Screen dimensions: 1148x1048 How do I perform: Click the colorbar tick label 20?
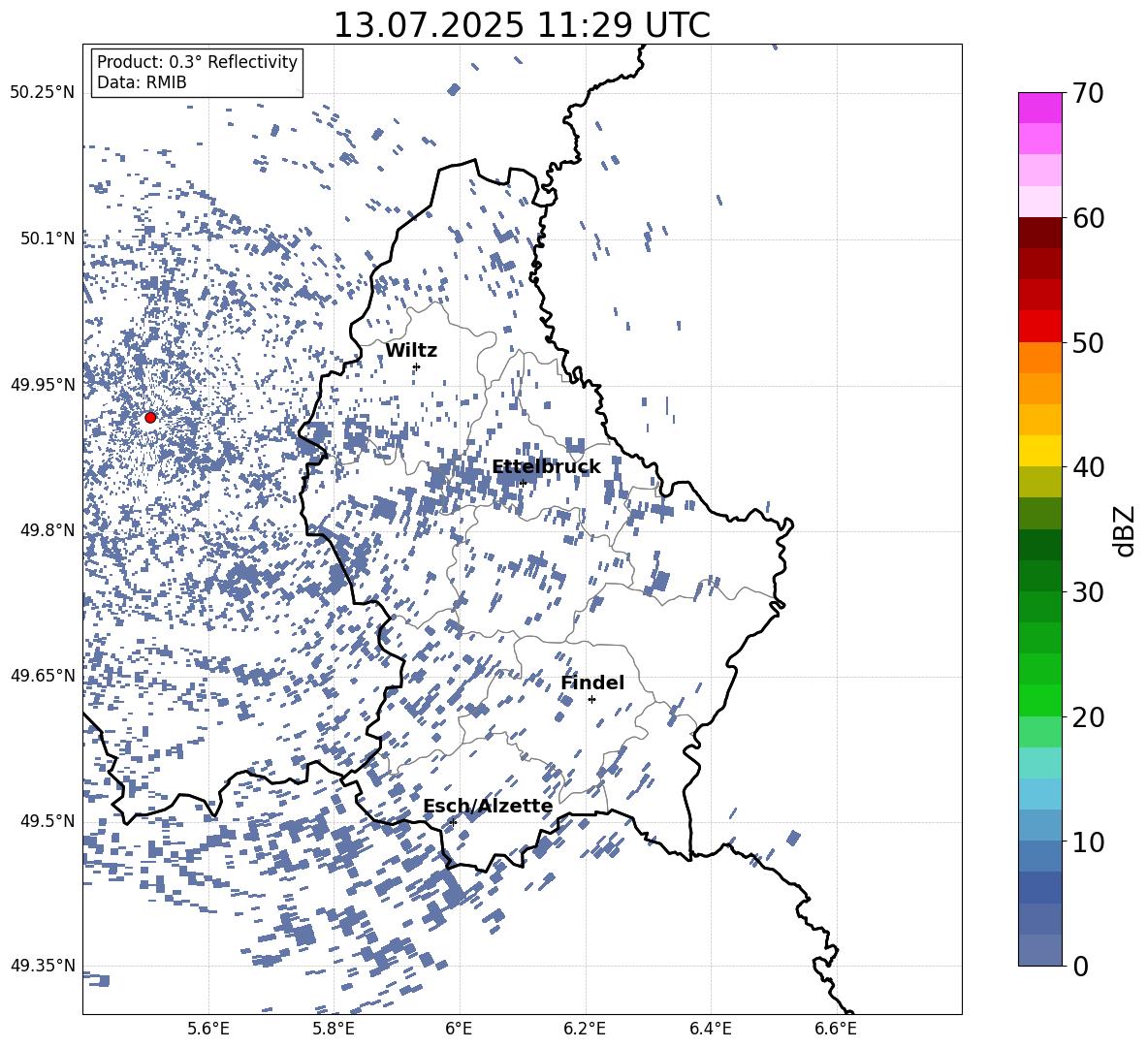1087,717
